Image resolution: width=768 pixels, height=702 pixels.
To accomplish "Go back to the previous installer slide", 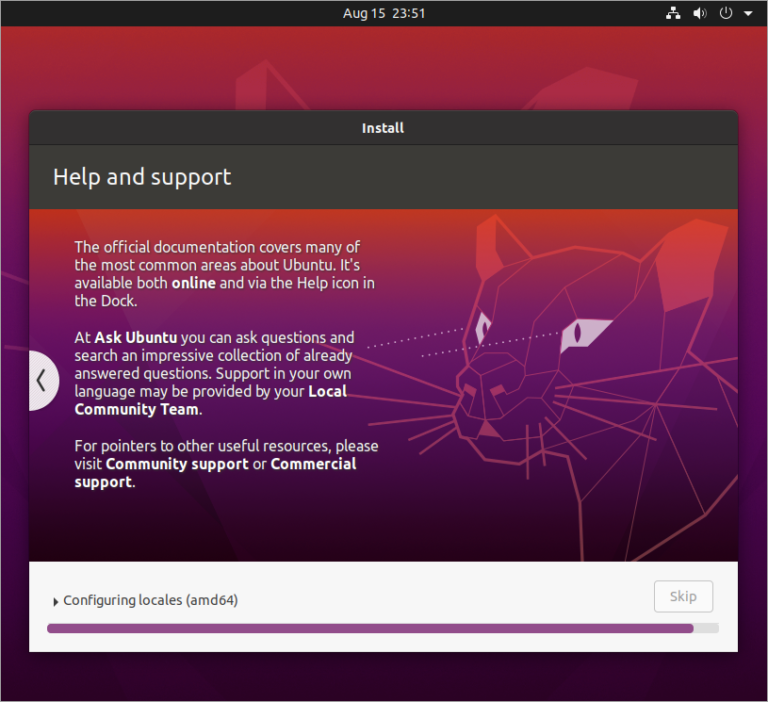I will coord(43,381).
